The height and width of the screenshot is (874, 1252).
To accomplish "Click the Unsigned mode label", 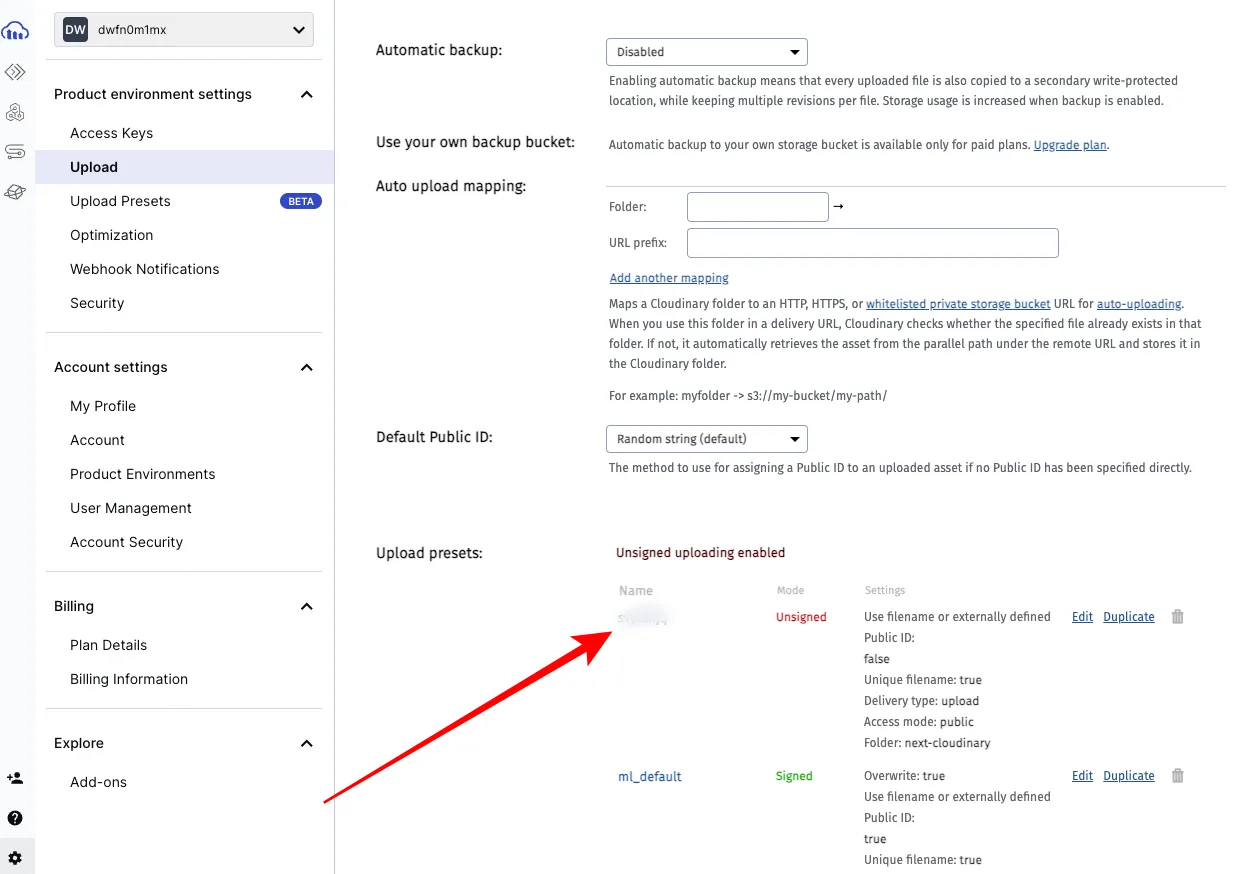I will coord(801,617).
